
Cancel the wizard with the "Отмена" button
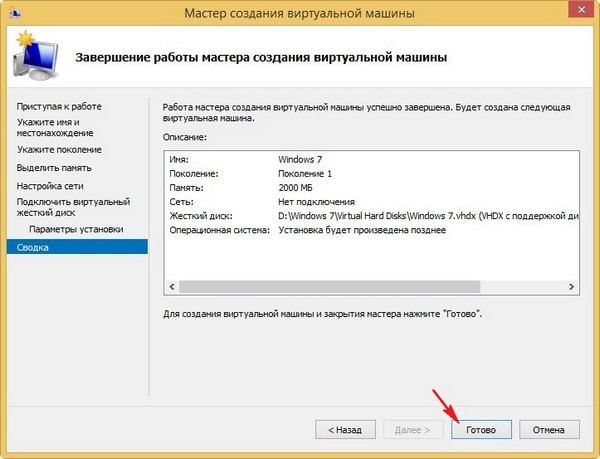(549, 429)
